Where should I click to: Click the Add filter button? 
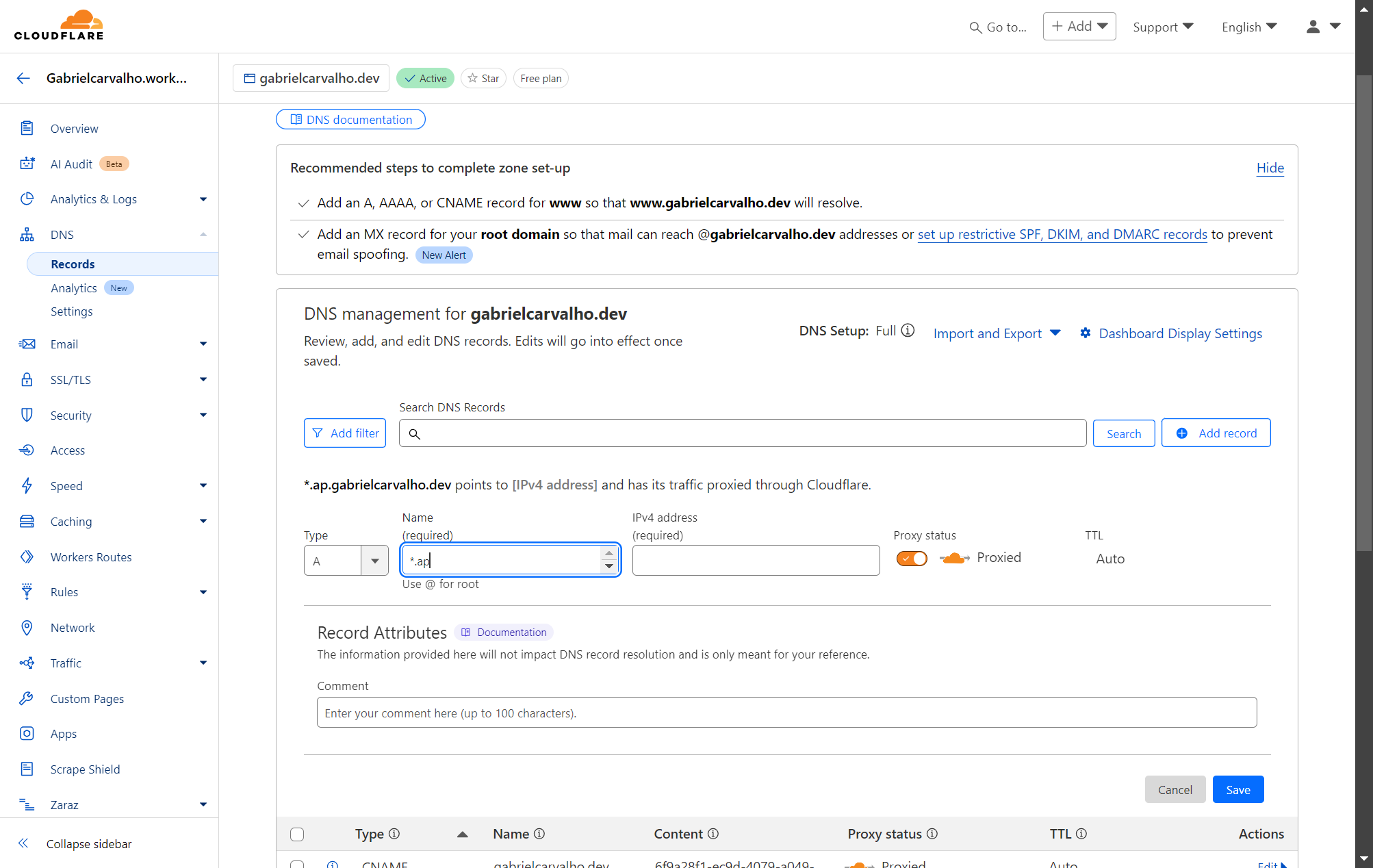345,433
